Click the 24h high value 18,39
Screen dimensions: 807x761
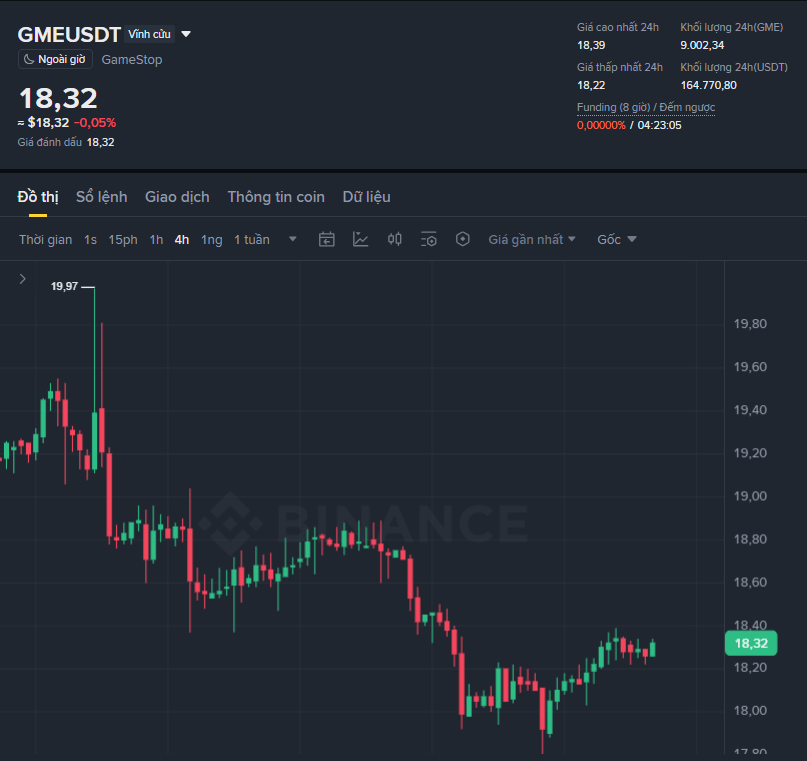point(591,45)
